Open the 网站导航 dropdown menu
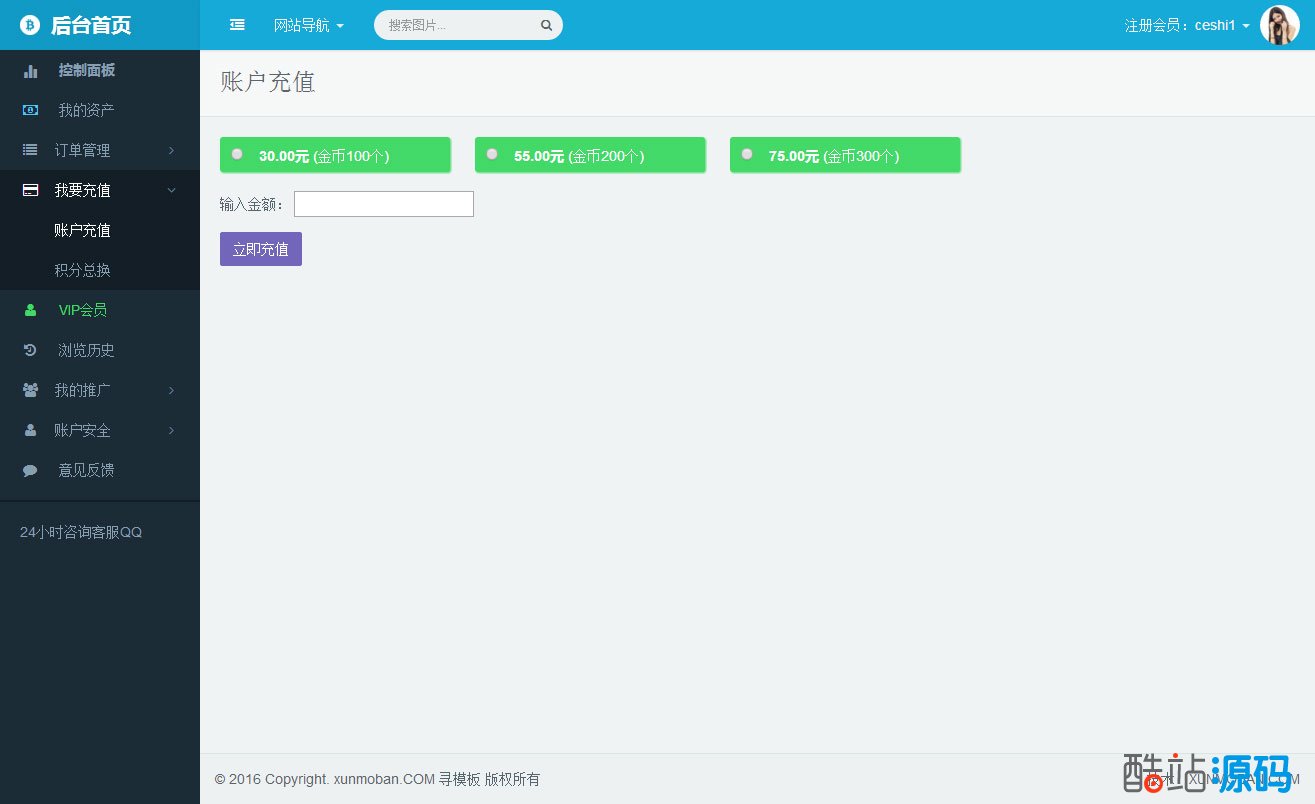 (x=308, y=25)
